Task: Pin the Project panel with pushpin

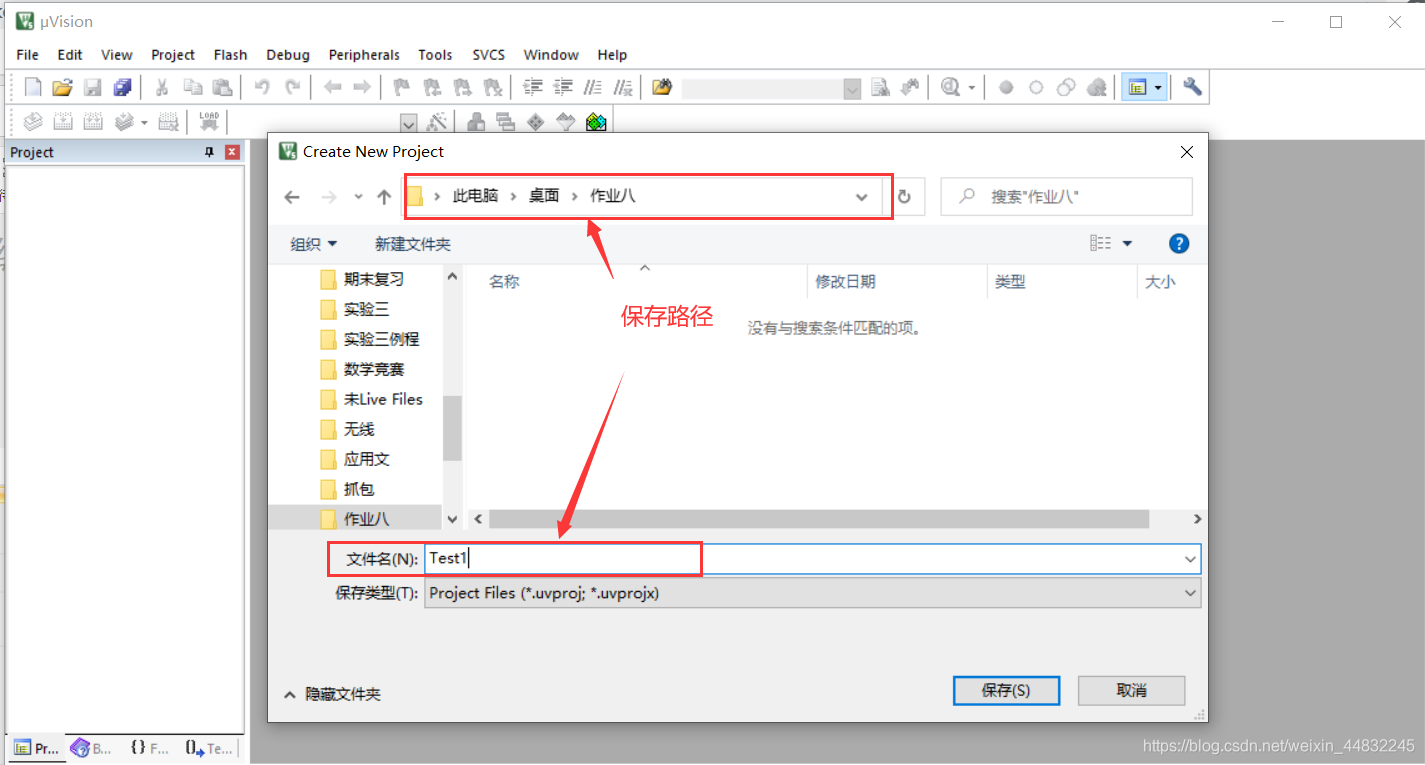Action: tap(209, 152)
